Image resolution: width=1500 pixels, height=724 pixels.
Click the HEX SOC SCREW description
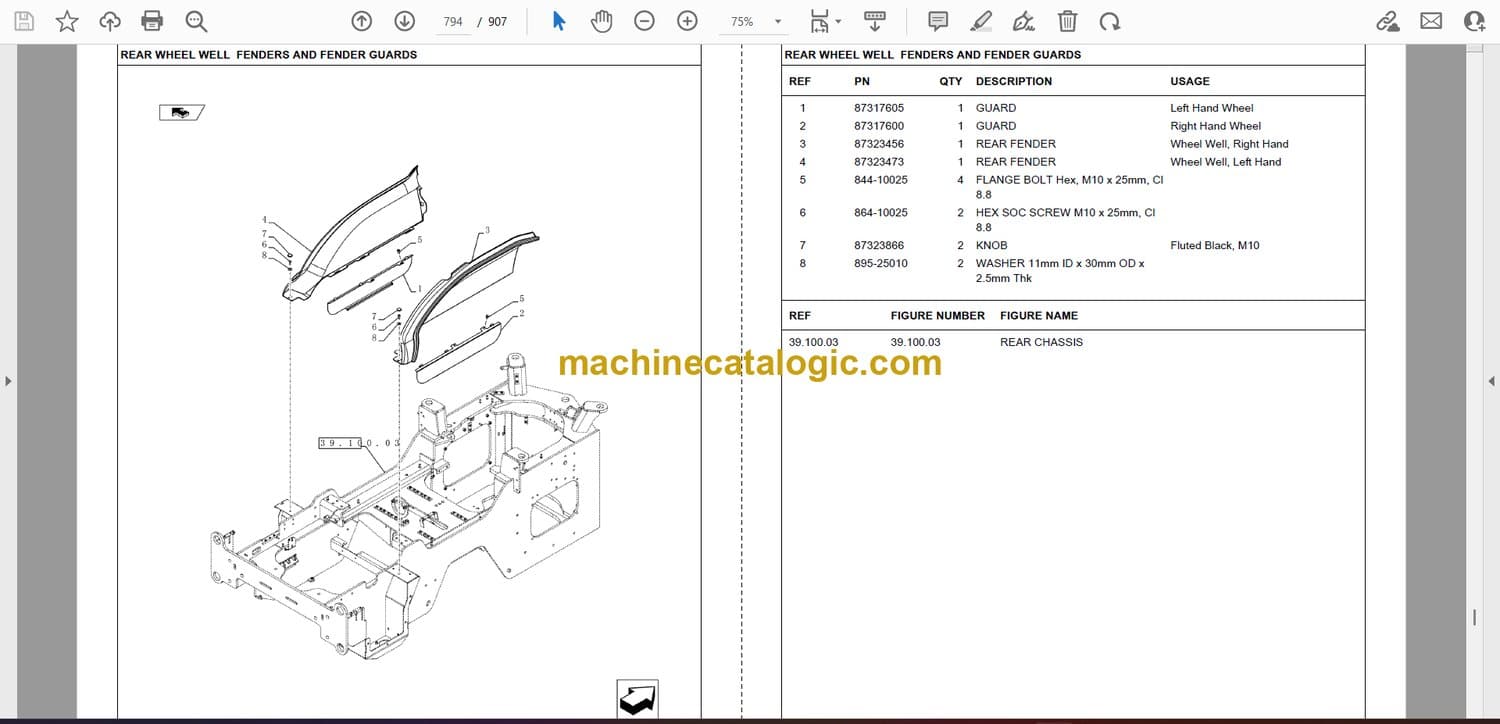point(1065,220)
